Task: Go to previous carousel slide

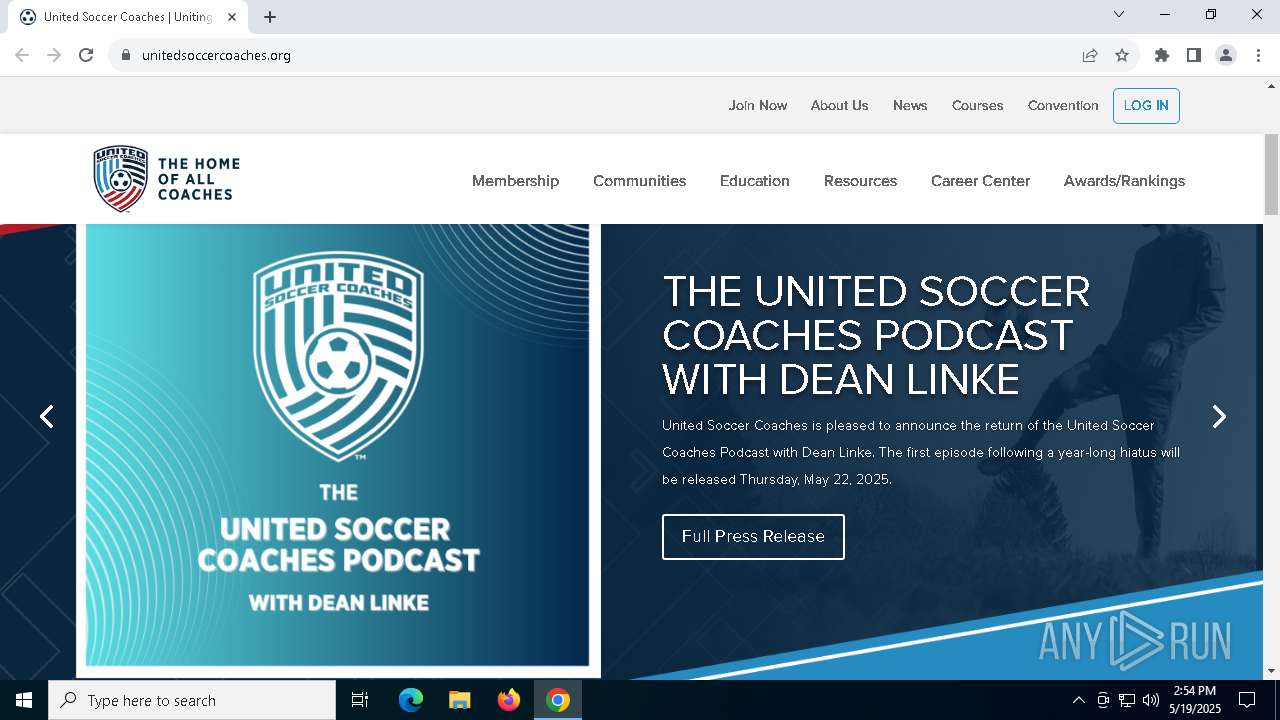Action: pyautogui.click(x=46, y=416)
